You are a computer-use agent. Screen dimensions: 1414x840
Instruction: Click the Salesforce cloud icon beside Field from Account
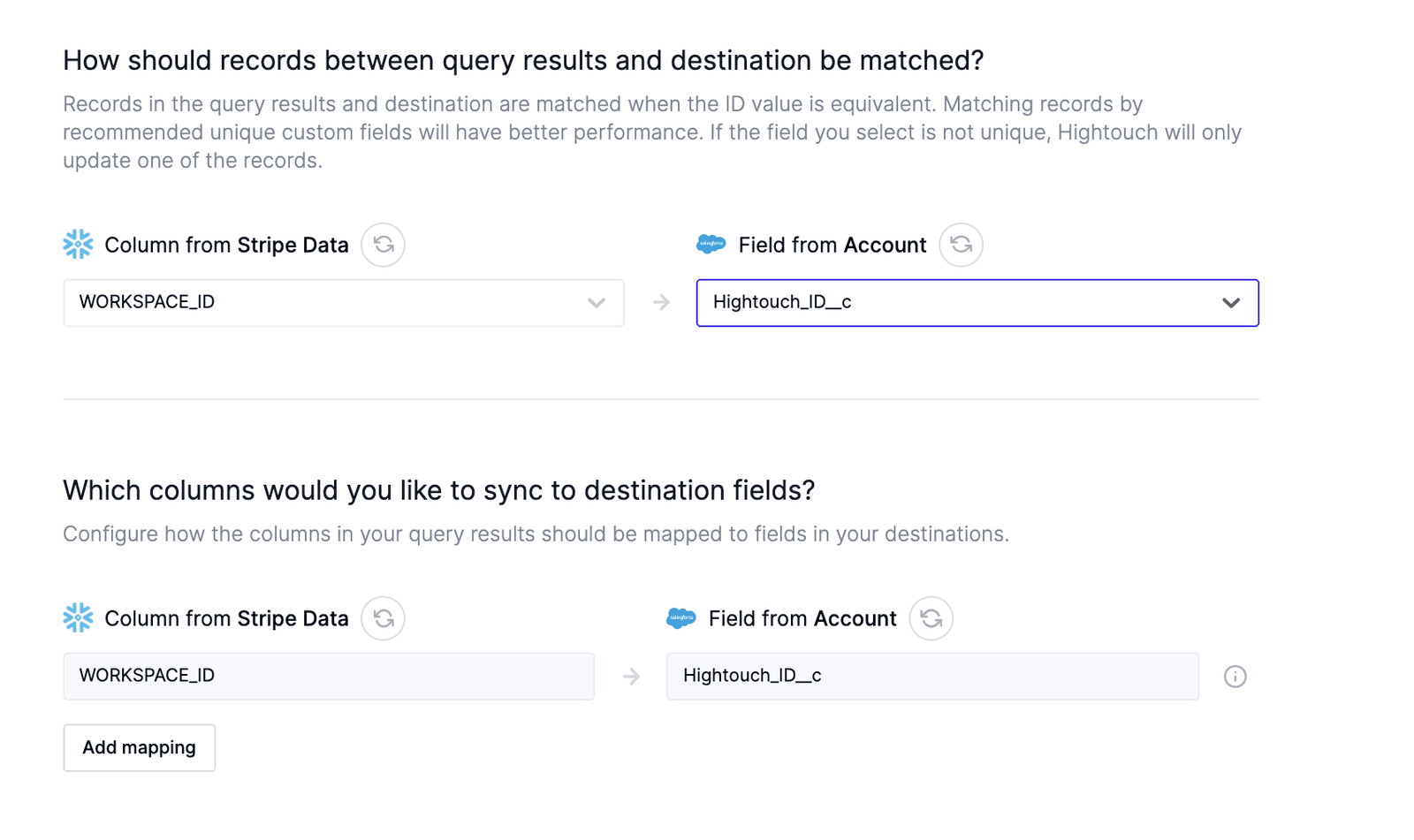point(710,245)
